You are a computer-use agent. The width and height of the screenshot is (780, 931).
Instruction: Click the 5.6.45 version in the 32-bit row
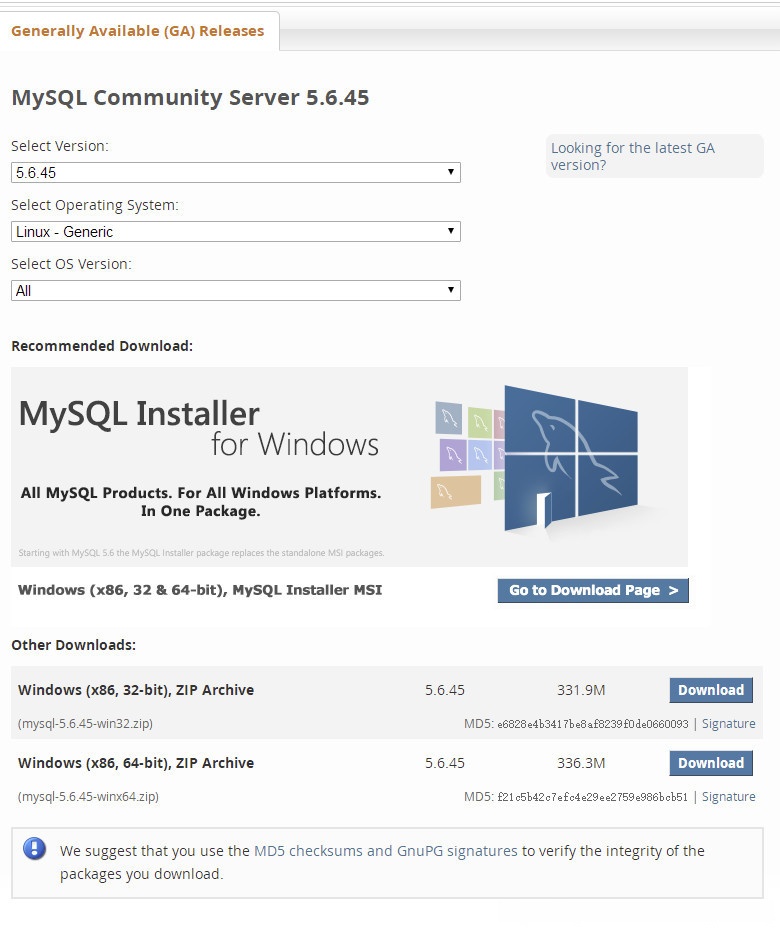[x=445, y=690]
